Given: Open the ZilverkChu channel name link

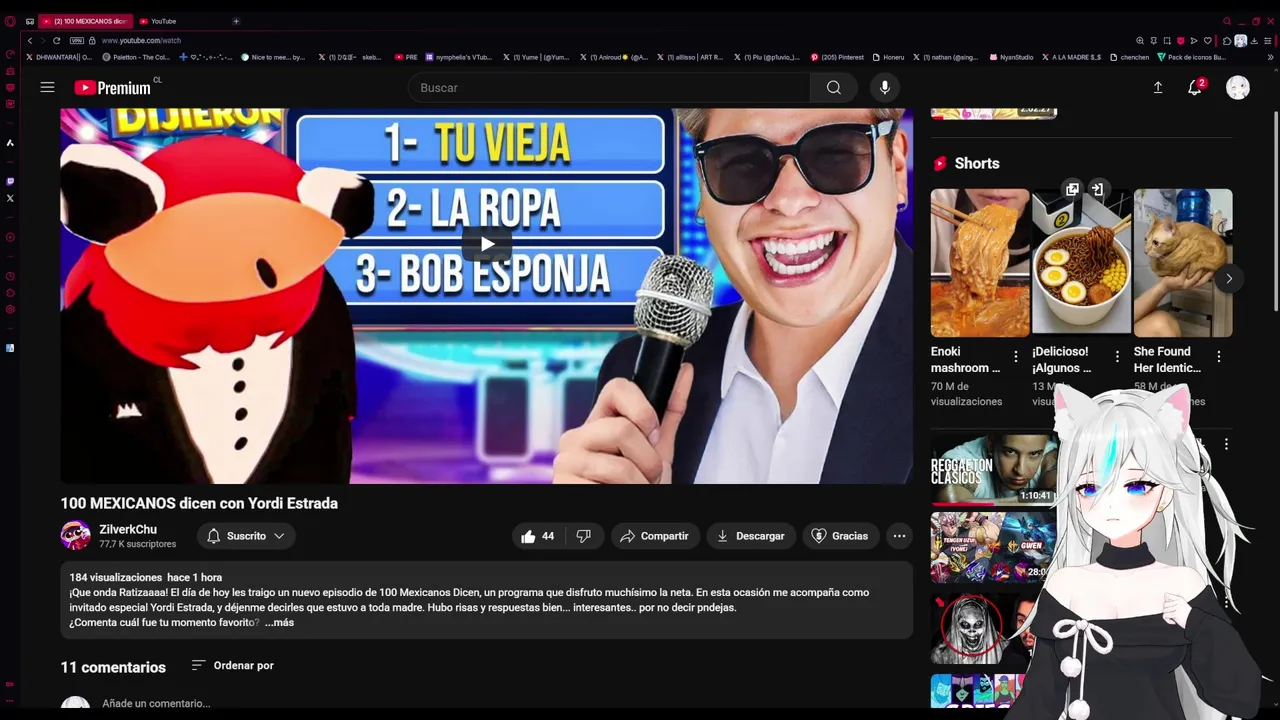Looking at the screenshot, I should pyautogui.click(x=128, y=529).
